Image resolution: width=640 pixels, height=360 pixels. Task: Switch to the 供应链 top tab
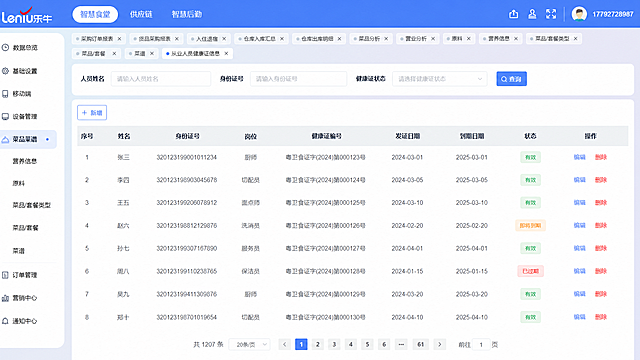click(x=141, y=14)
